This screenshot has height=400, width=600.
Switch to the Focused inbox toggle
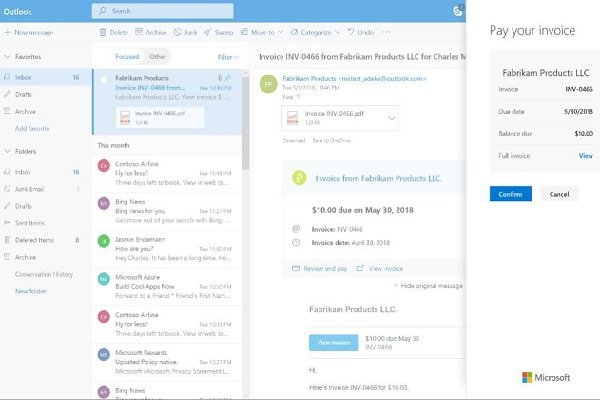[x=127, y=57]
